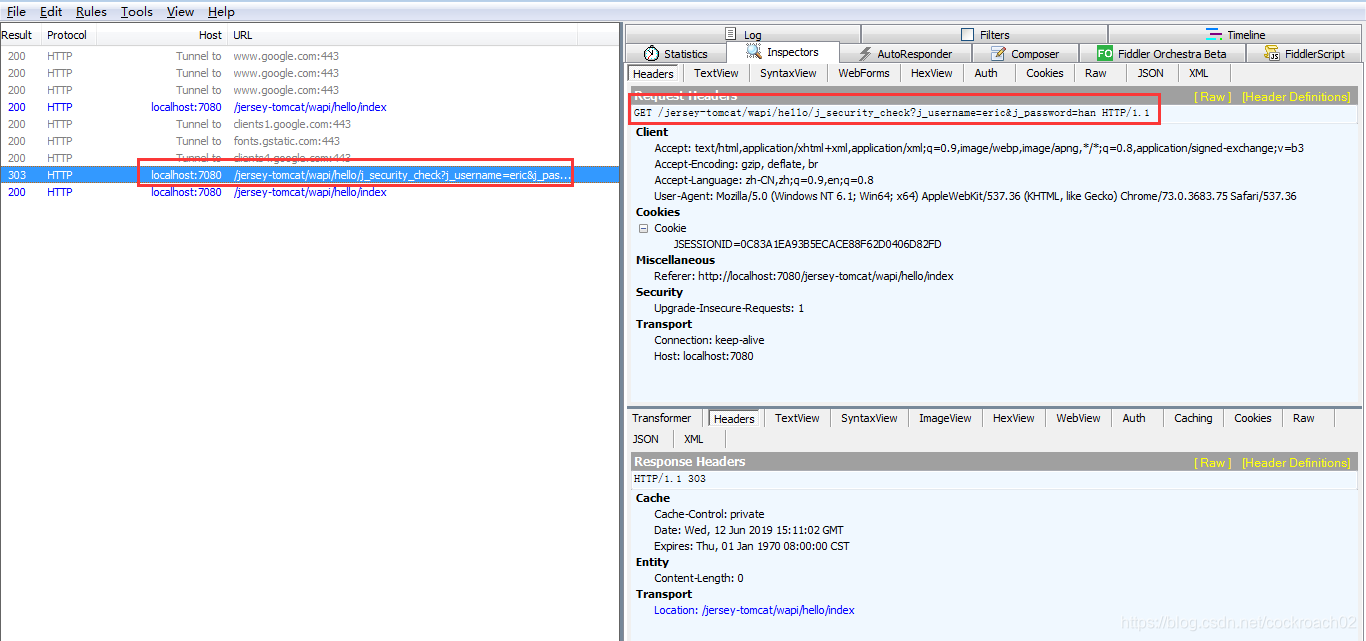The width and height of the screenshot is (1366, 641).
Task: Open the Rules menu
Action: pyautogui.click(x=91, y=12)
